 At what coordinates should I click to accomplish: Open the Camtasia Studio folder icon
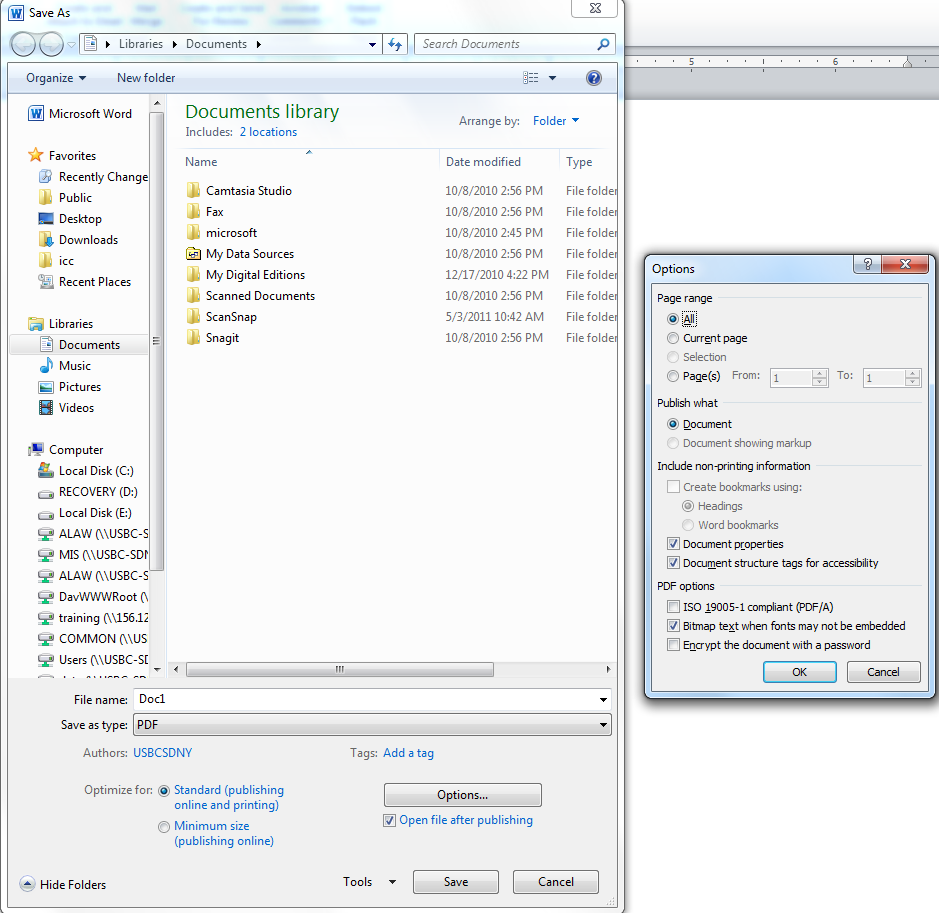(x=194, y=191)
